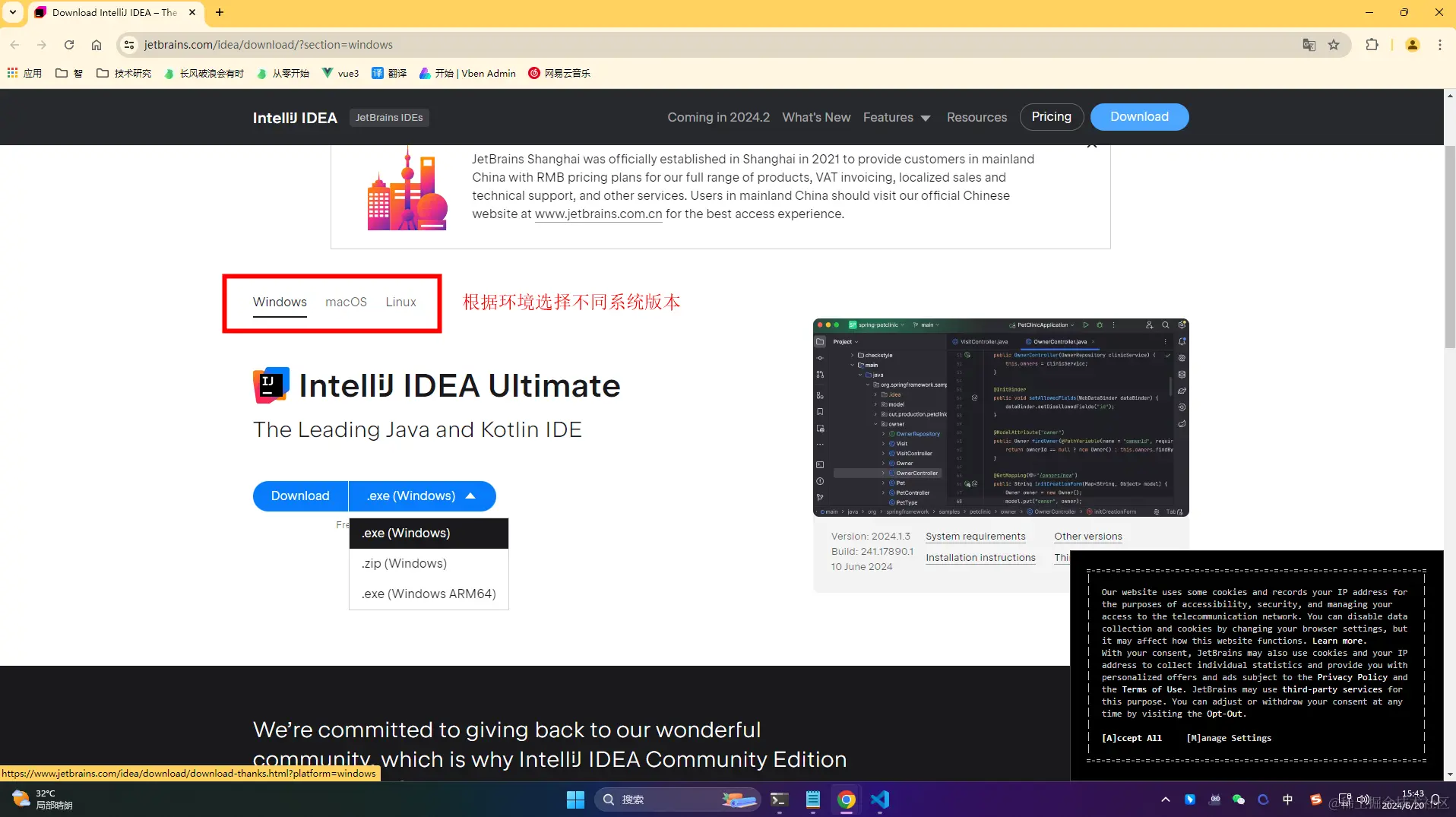This screenshot has width=1456, height=817.
Task: Click the page vertical scrollbar thumb
Action: click(1449, 246)
